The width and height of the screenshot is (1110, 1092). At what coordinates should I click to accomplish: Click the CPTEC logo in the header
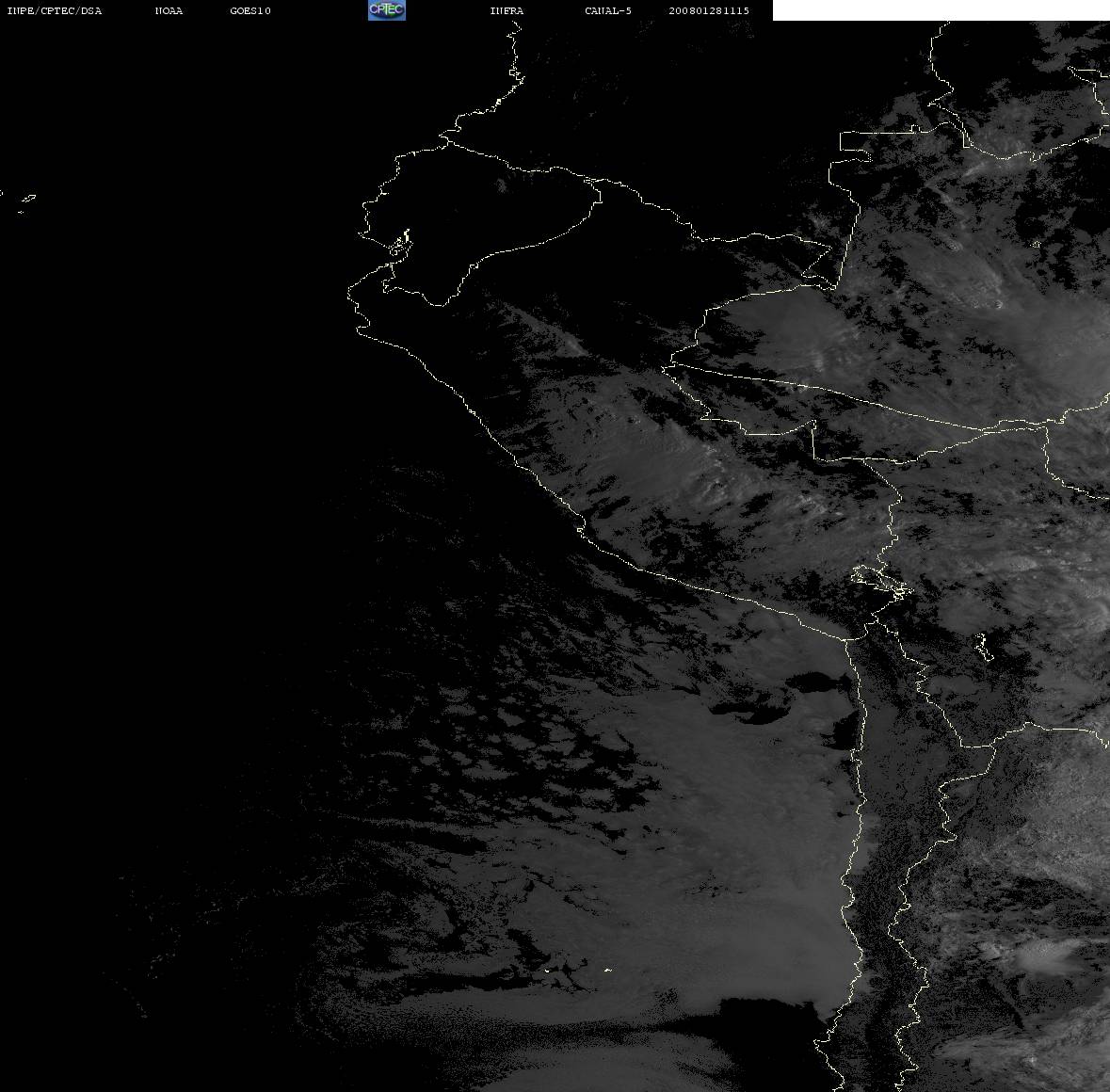click(387, 10)
